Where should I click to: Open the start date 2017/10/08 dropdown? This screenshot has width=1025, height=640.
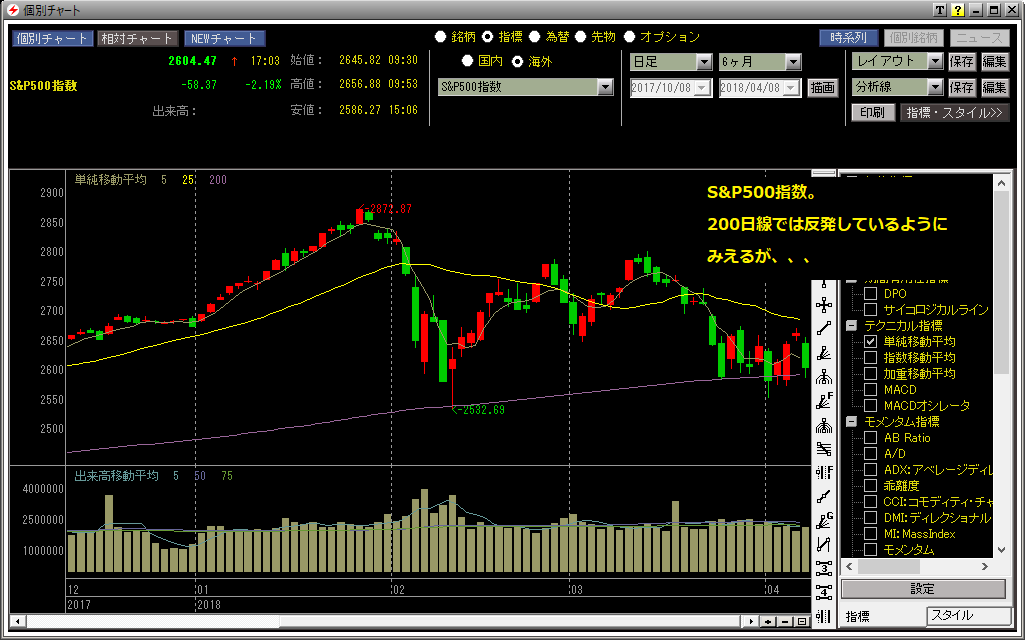[x=703, y=88]
